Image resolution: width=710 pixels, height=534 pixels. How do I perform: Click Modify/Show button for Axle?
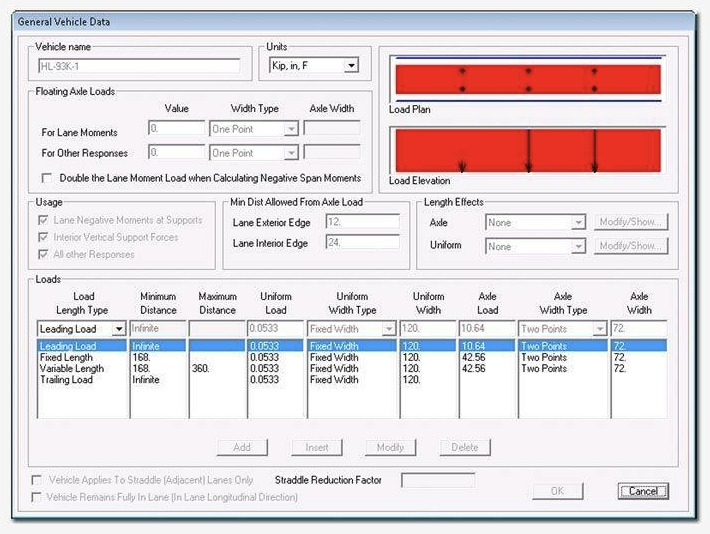[x=631, y=222]
